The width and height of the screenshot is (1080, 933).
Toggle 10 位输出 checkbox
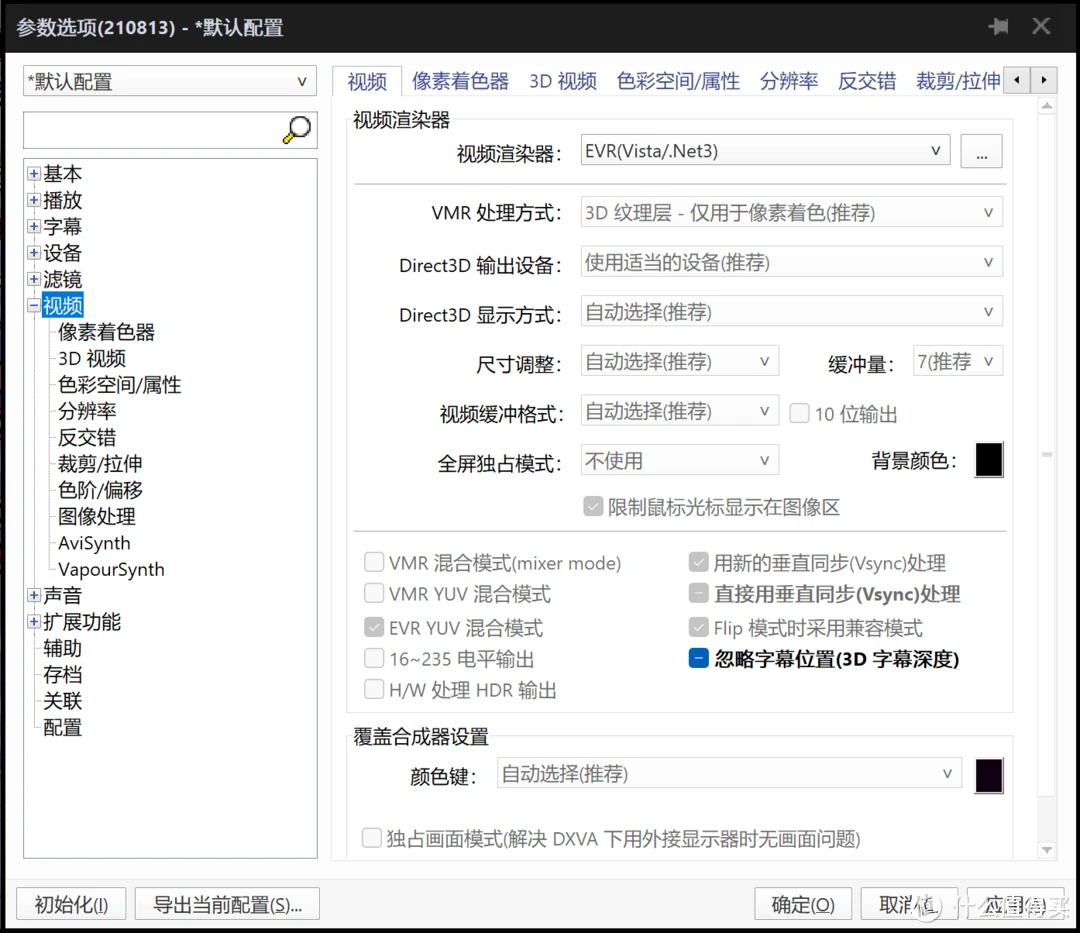tap(799, 413)
